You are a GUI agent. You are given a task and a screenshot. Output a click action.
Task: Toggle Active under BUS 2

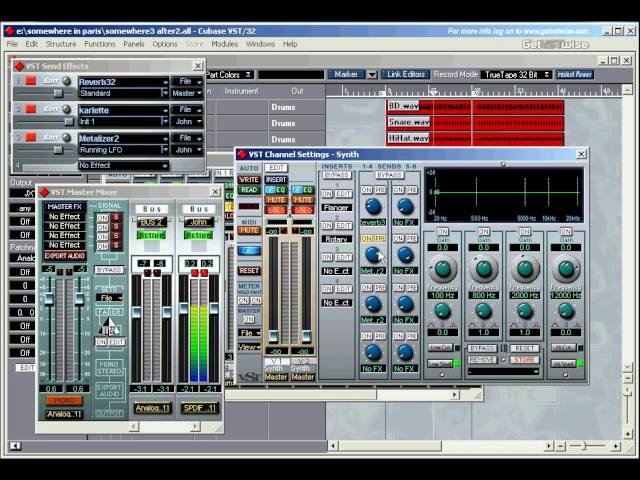point(151,235)
